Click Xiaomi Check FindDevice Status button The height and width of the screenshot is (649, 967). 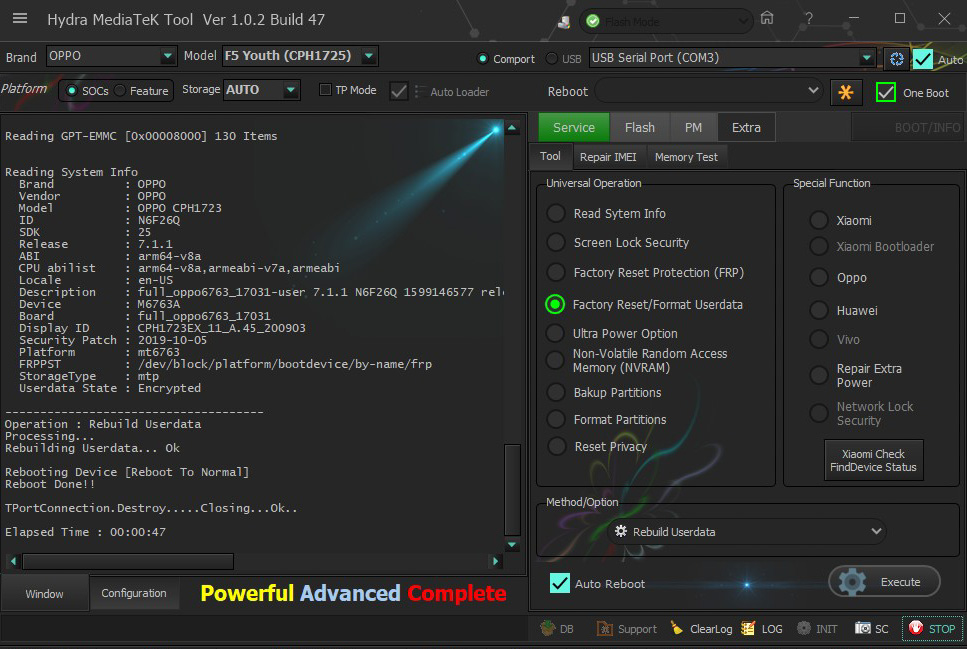(873, 461)
